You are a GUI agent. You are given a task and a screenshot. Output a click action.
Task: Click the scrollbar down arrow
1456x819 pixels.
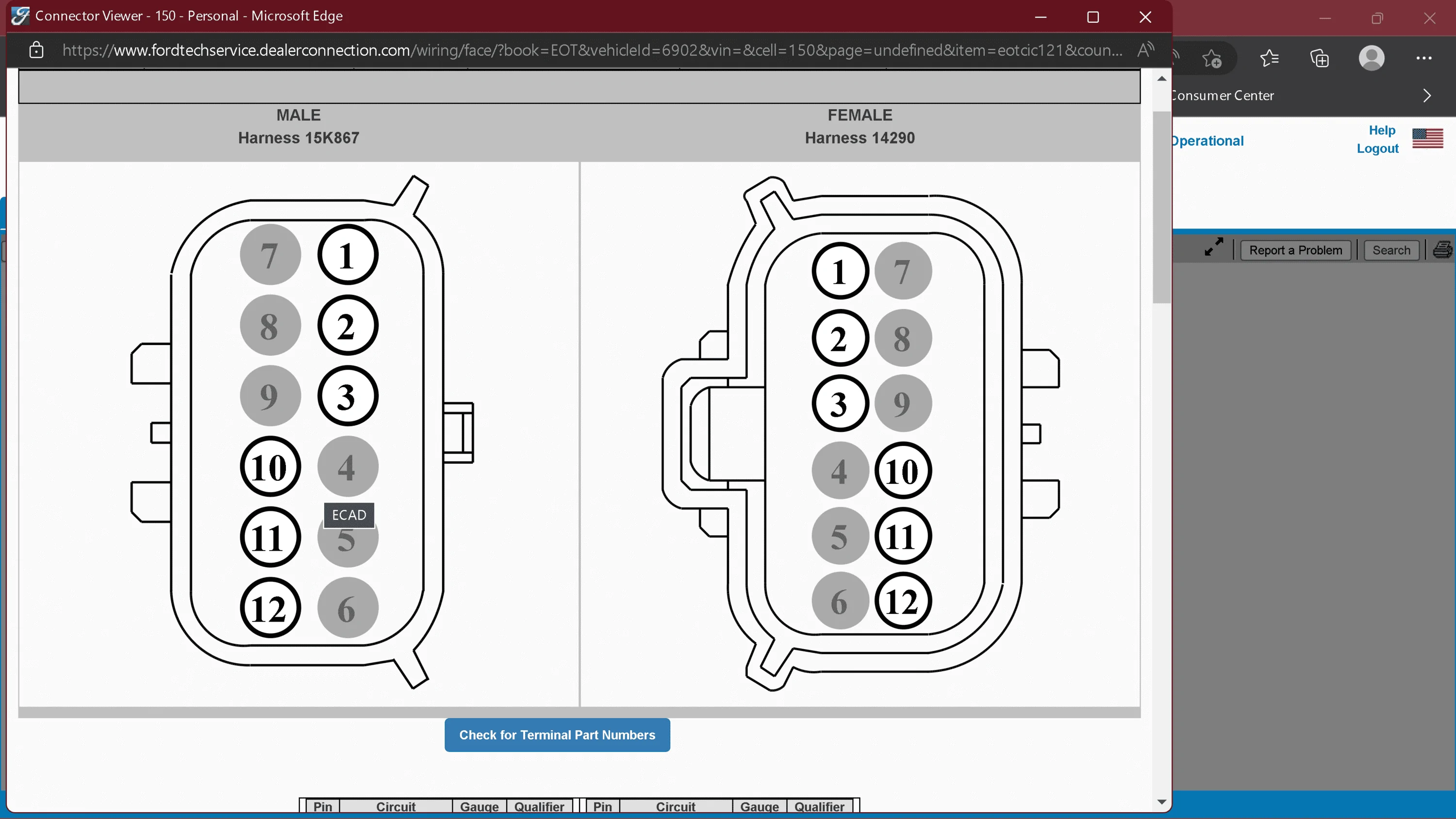click(x=1161, y=802)
